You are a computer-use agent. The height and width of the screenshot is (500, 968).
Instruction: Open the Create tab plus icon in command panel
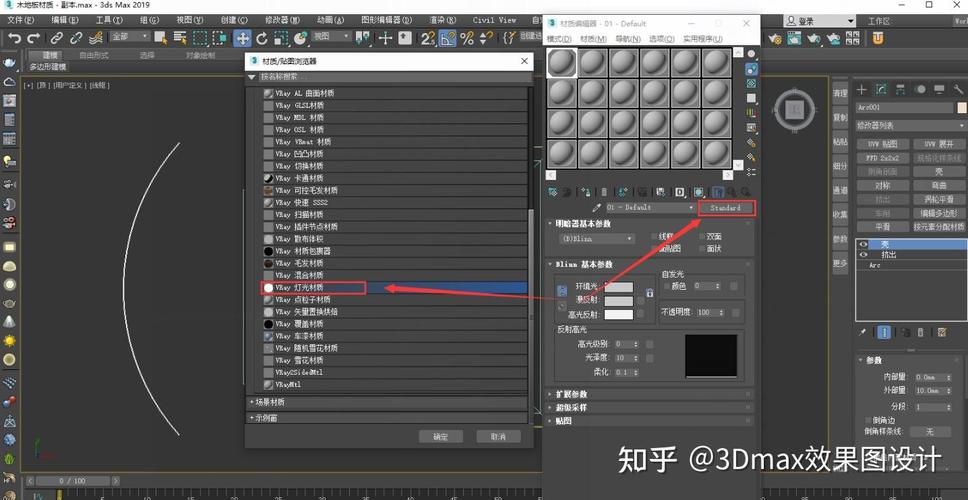point(862,90)
